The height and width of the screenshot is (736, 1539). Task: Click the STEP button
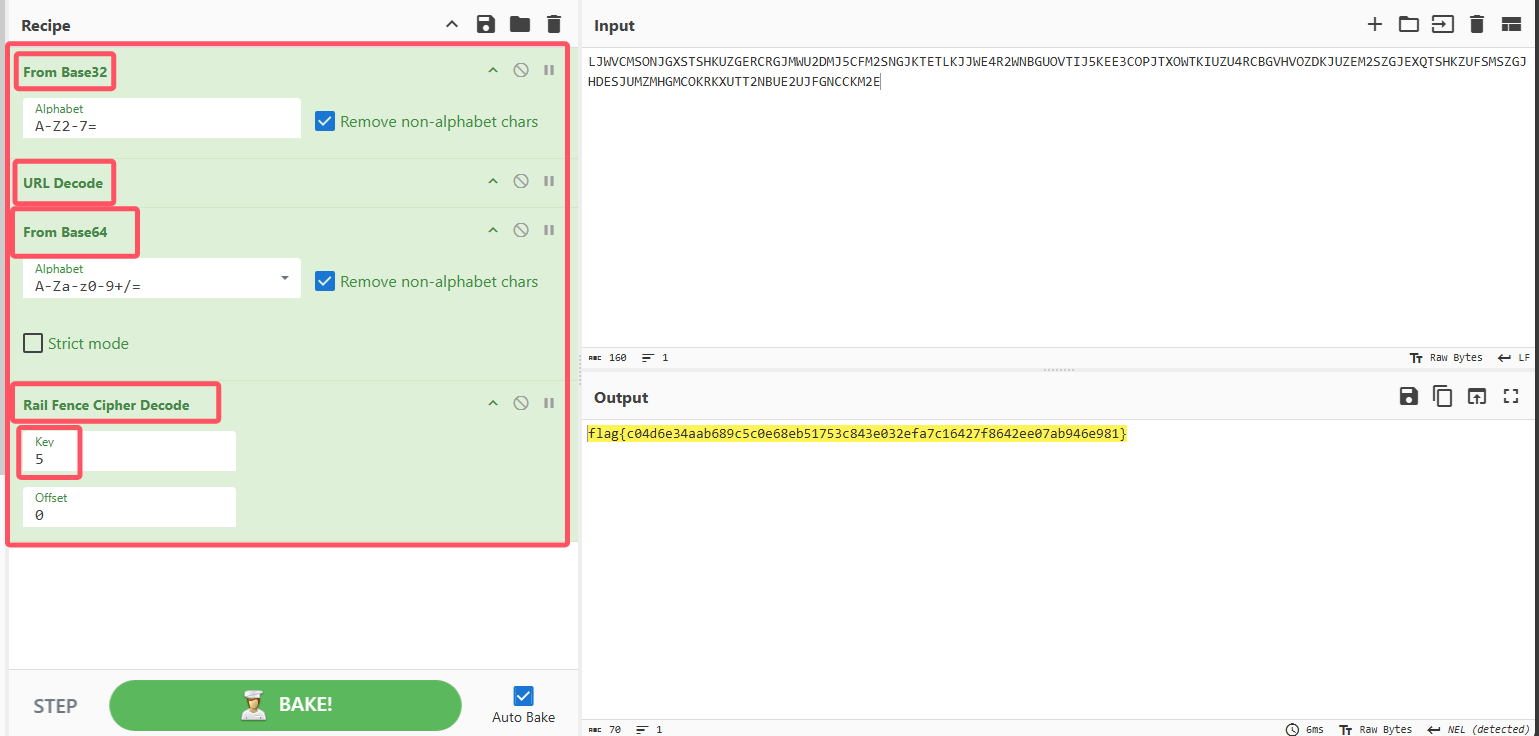[55, 706]
